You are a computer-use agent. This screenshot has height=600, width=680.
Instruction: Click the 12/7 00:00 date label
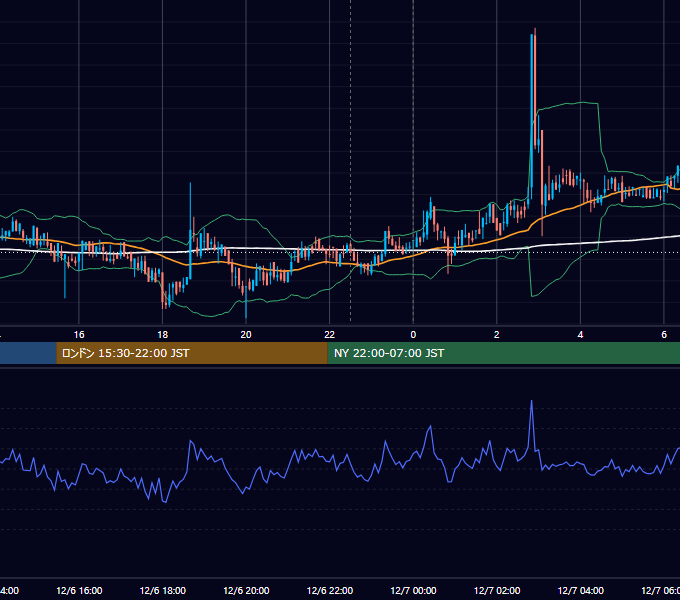413,591
